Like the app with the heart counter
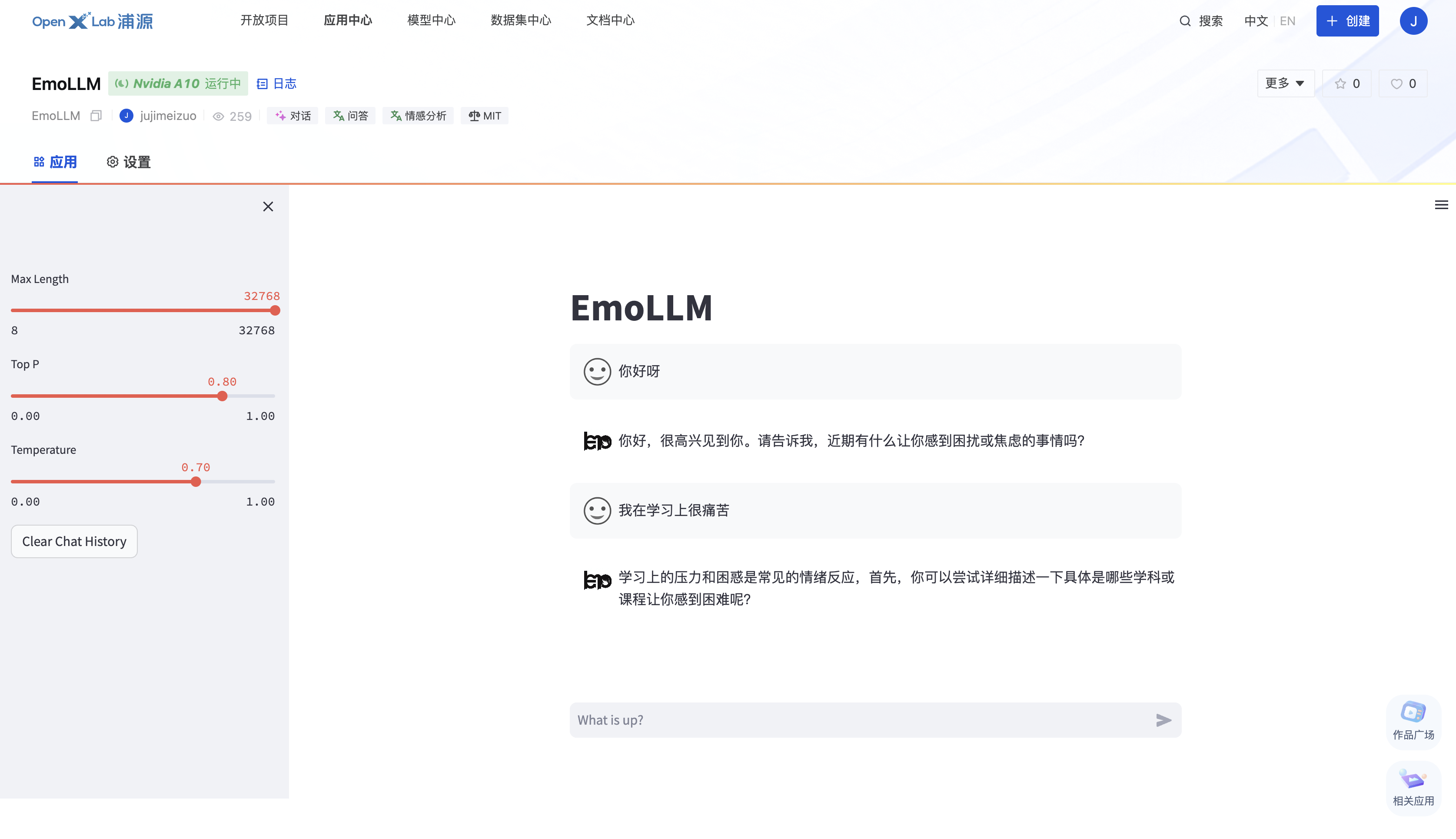 click(1403, 84)
